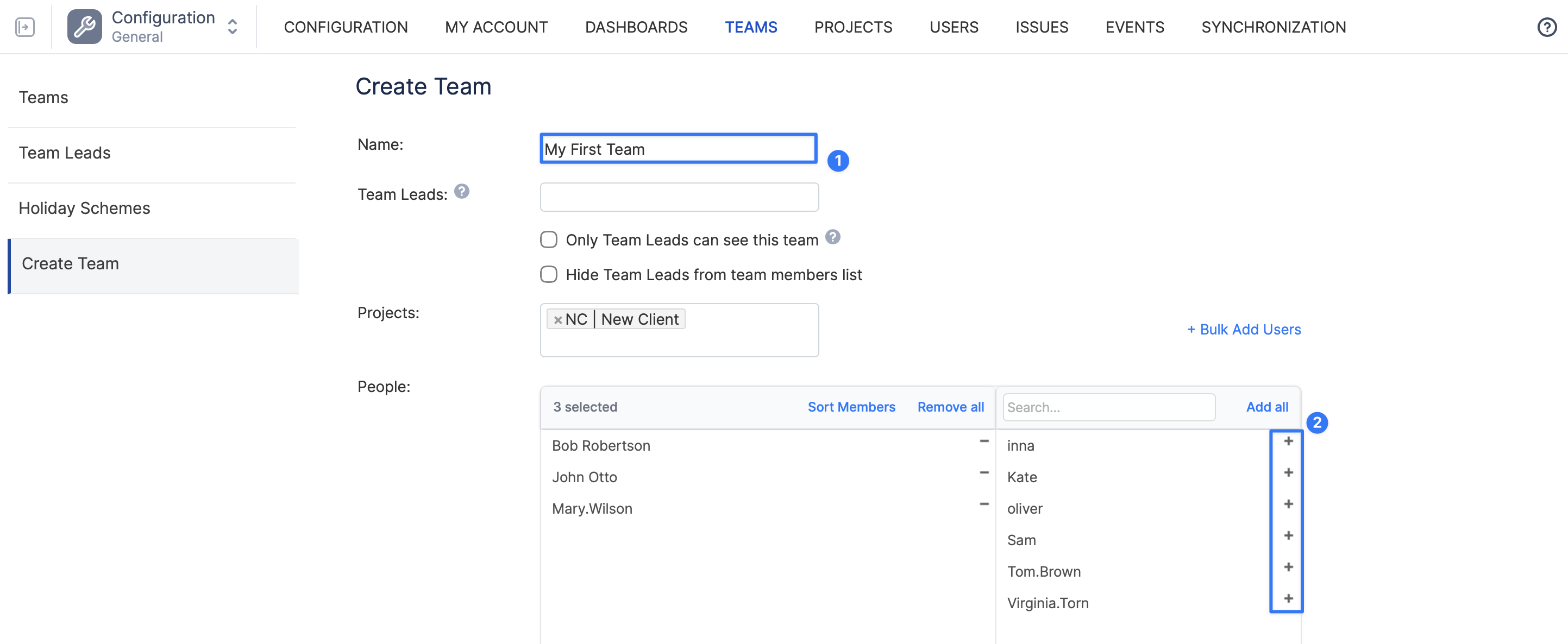
Task: Click the Sort Members link
Action: [851, 407]
